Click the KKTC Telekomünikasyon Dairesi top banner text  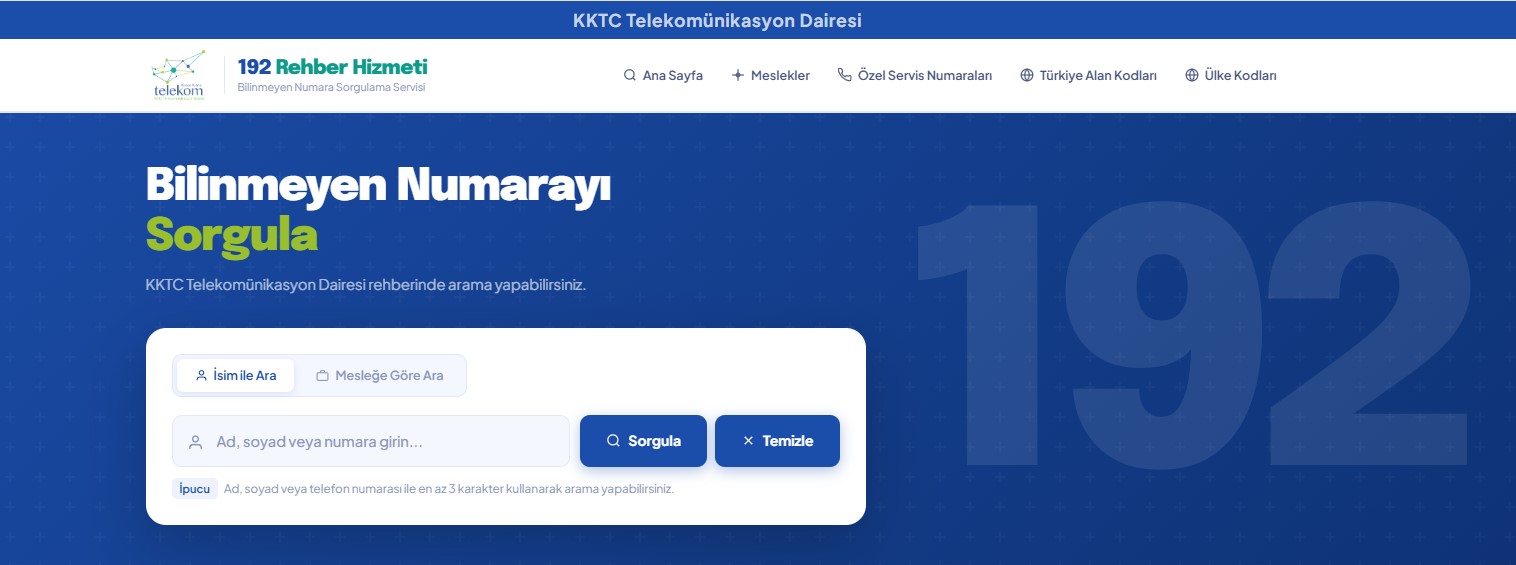[x=717, y=20]
